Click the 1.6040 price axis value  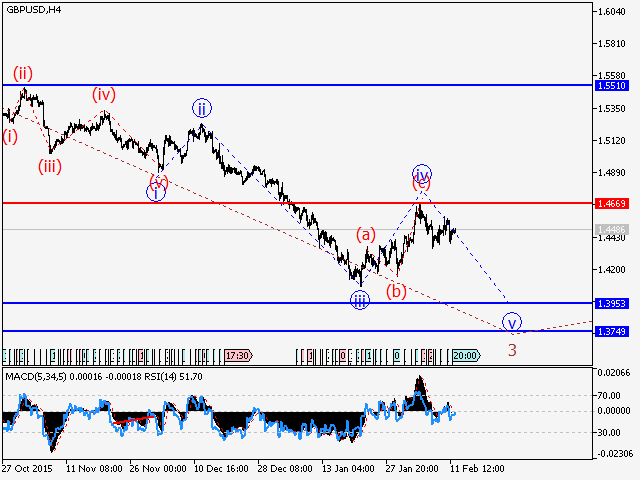(x=611, y=12)
